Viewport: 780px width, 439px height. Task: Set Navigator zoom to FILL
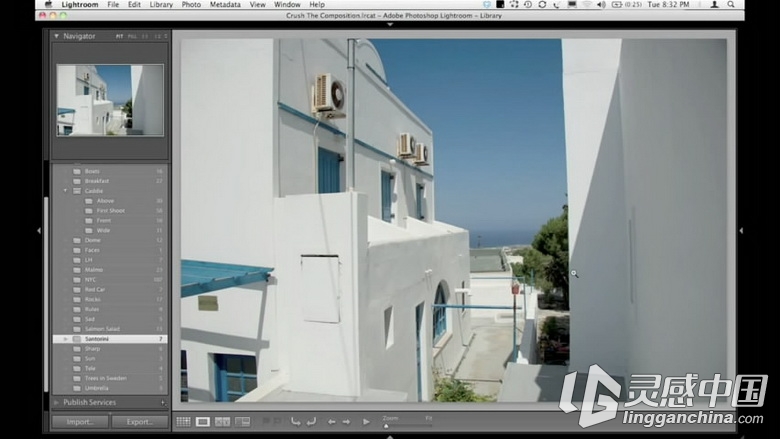[x=132, y=36]
